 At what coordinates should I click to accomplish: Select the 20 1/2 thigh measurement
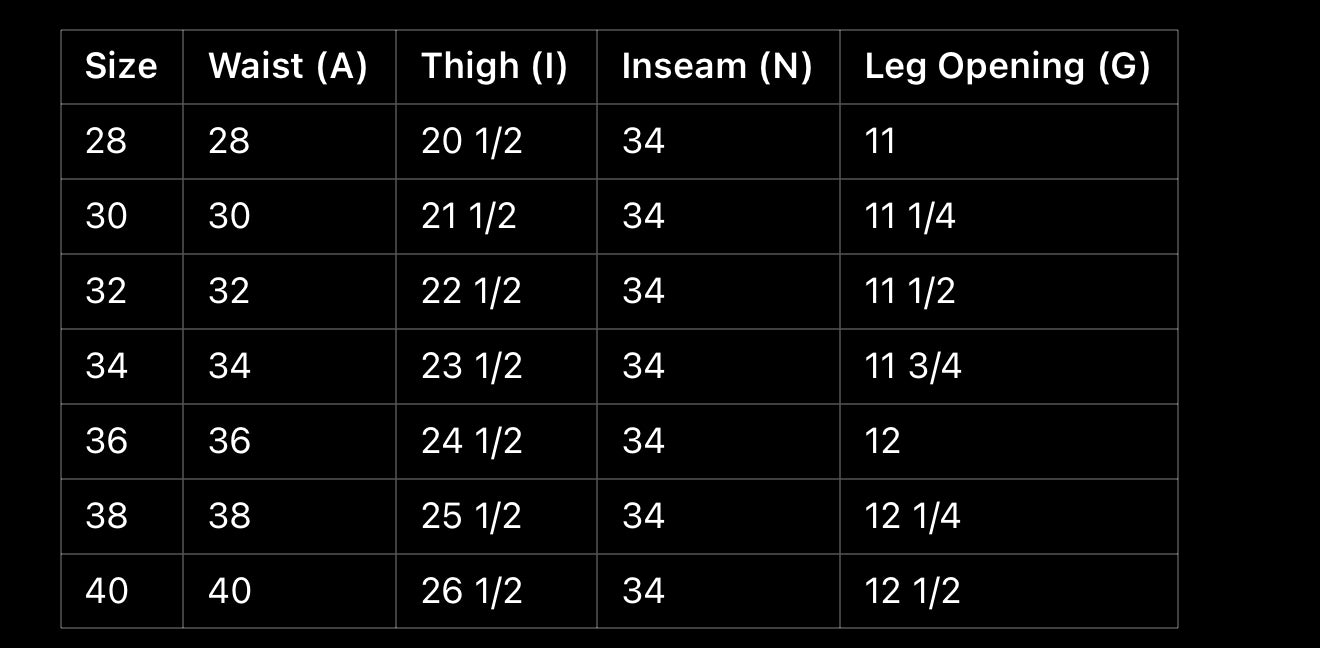click(471, 141)
